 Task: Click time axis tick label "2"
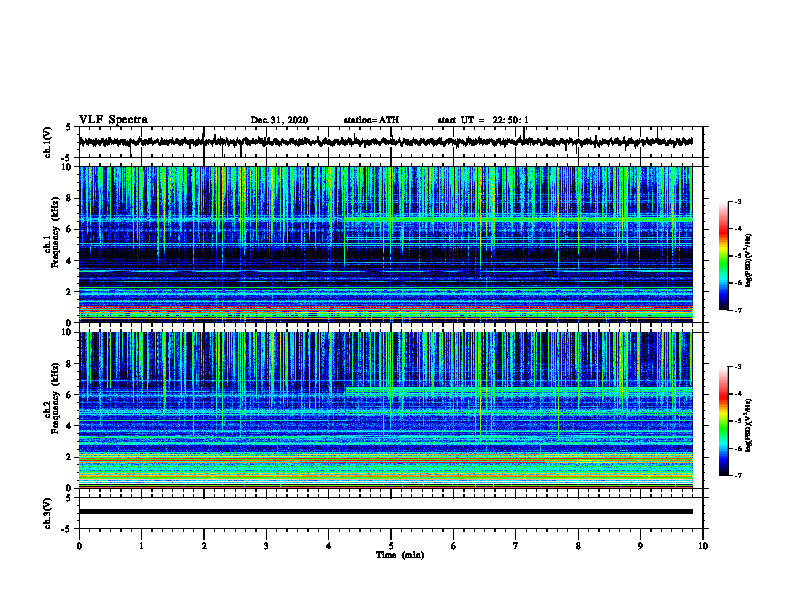click(x=204, y=546)
